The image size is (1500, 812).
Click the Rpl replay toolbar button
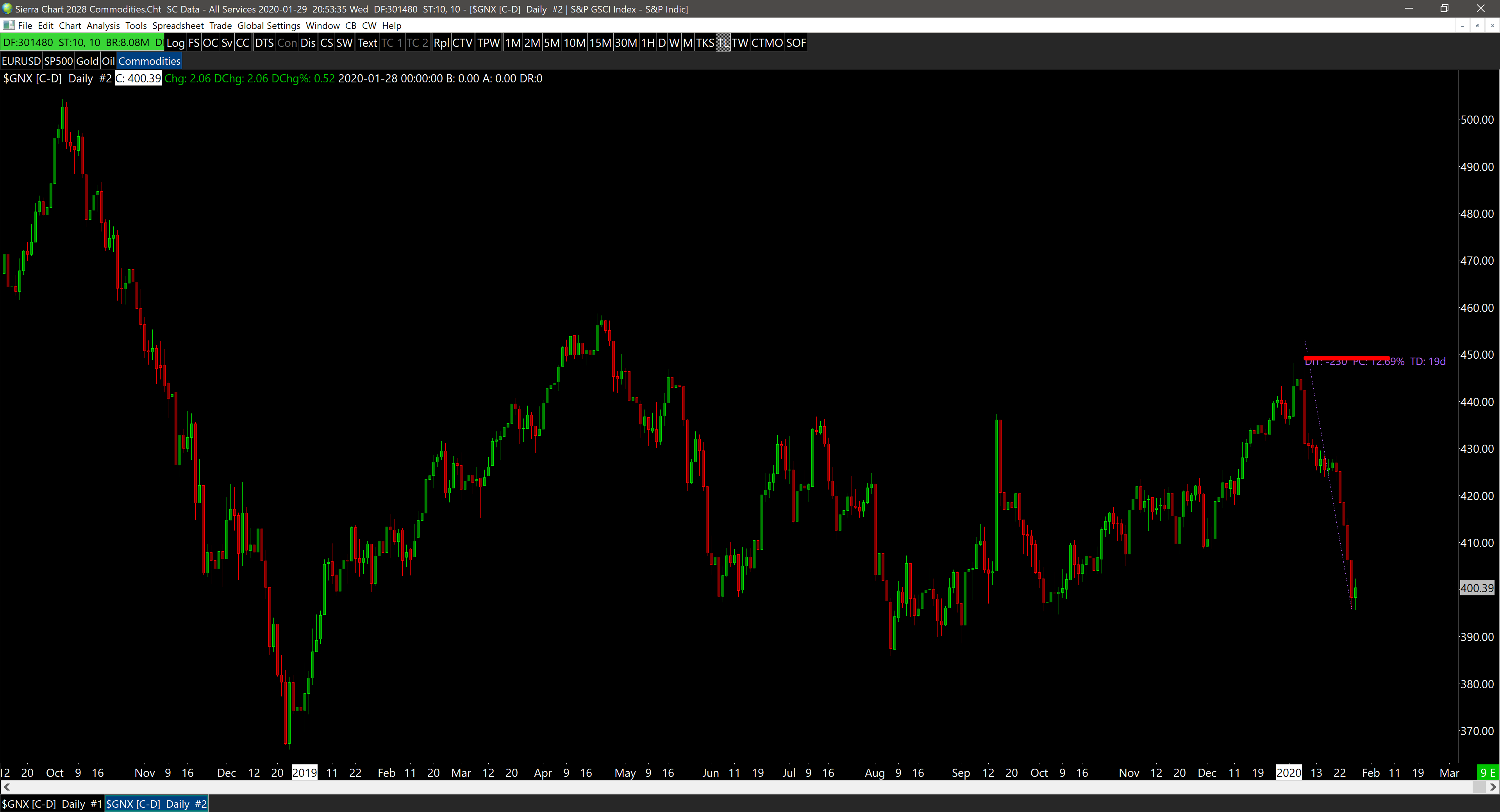[x=441, y=43]
